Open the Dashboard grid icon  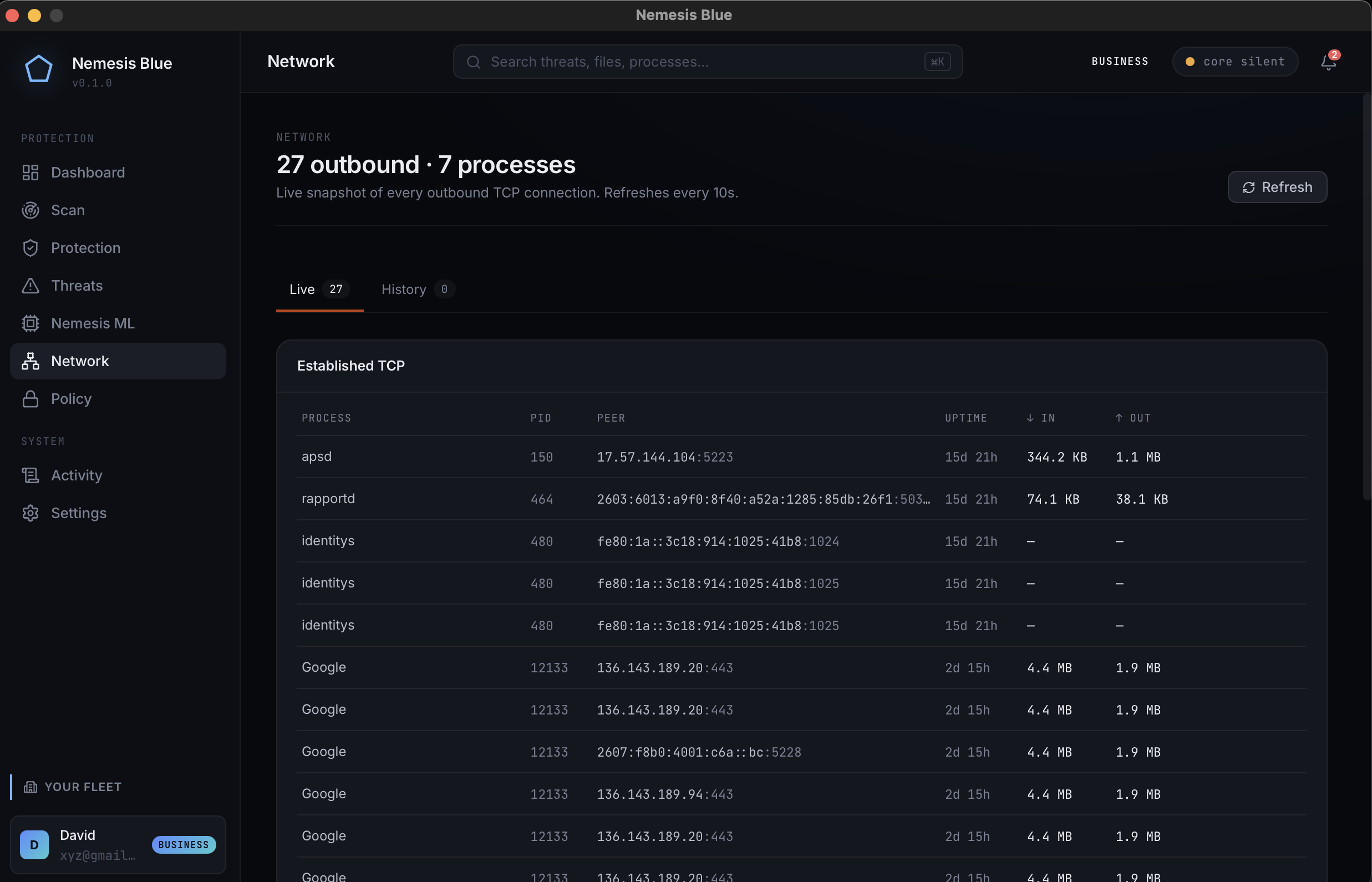[x=31, y=173]
